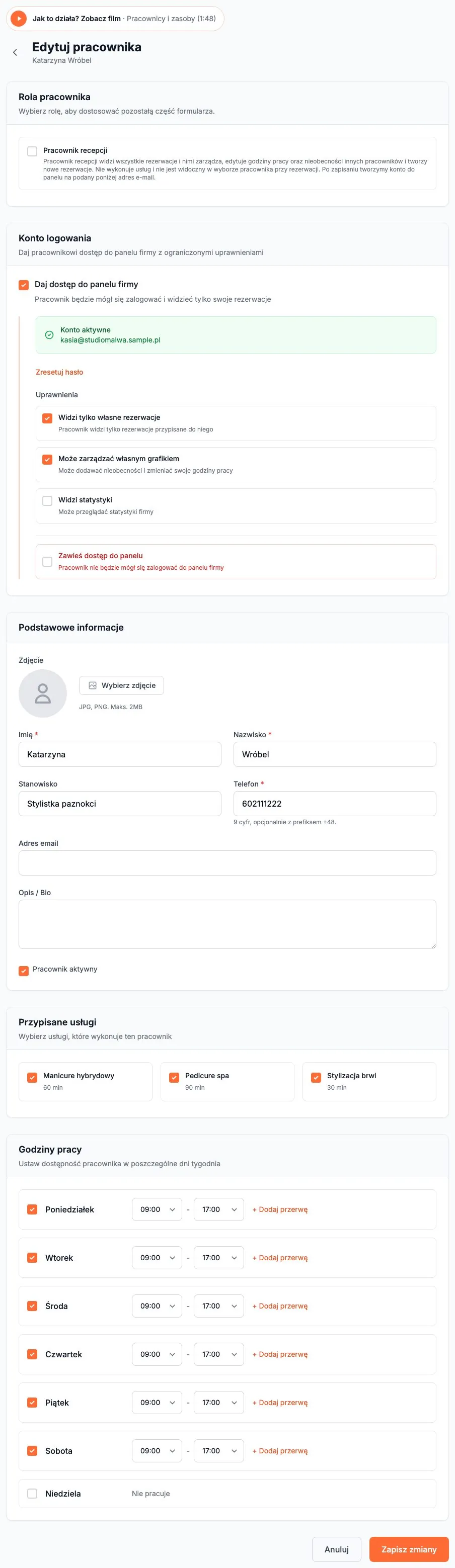This screenshot has height=1568, width=455.
Task: Deselect the Manicure hybrydowy service
Action: pyautogui.click(x=32, y=1077)
